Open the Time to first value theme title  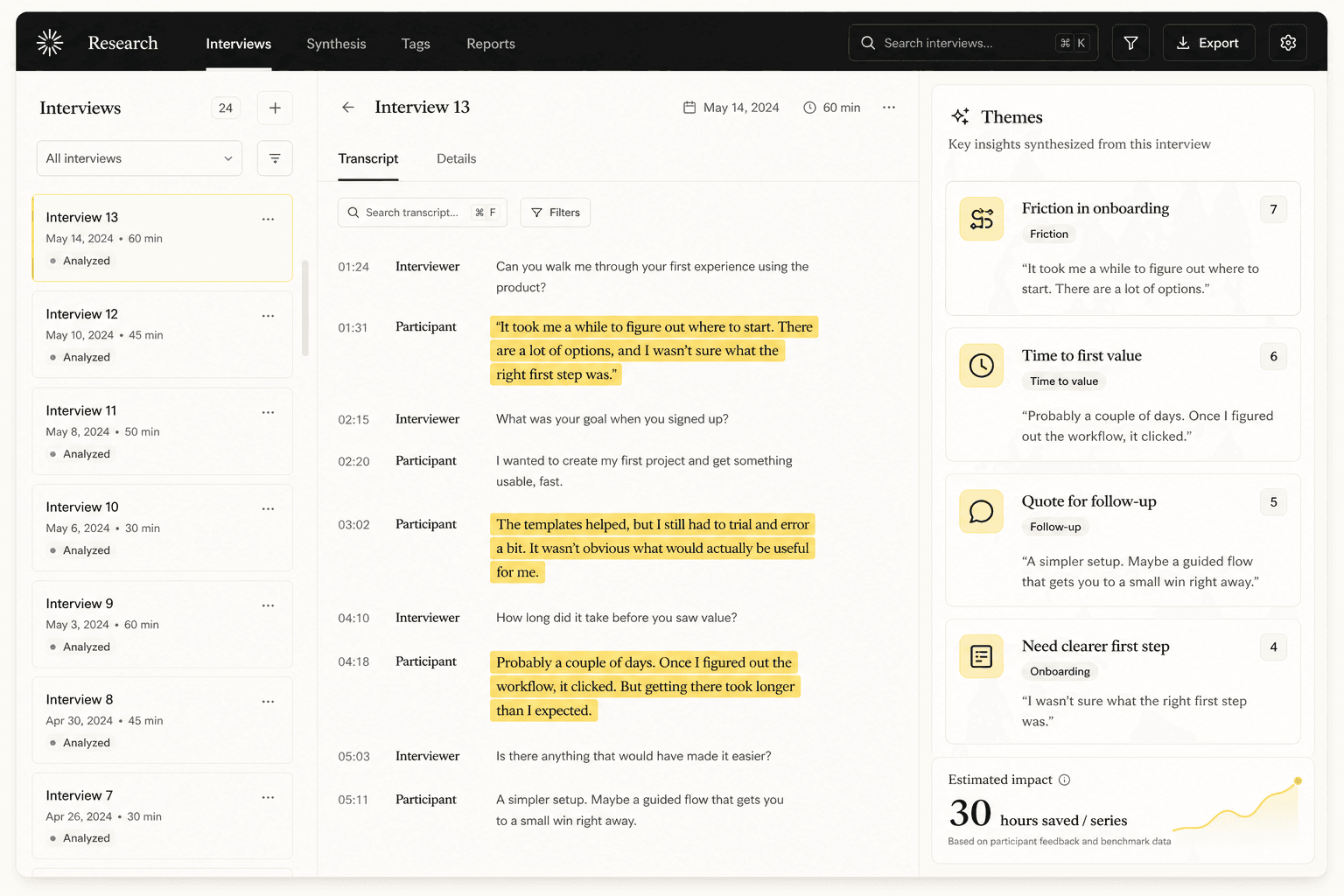[x=1081, y=355]
